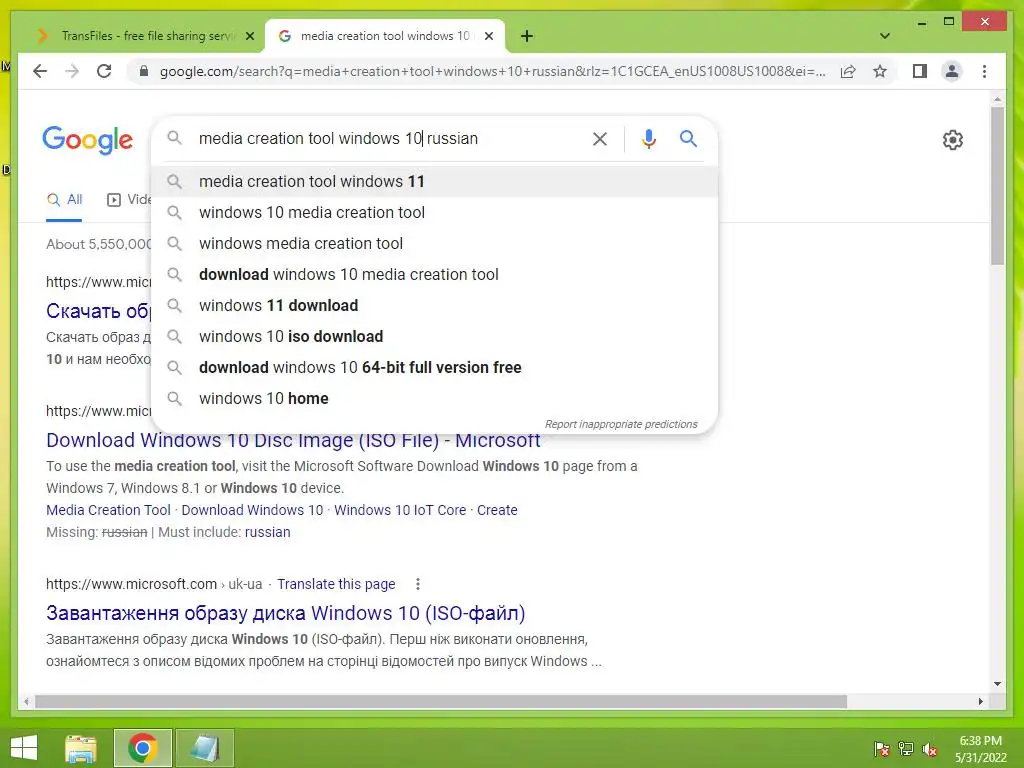The image size is (1024, 768).
Task: Click the horizontal scrollbar thumb
Action: coord(441,701)
